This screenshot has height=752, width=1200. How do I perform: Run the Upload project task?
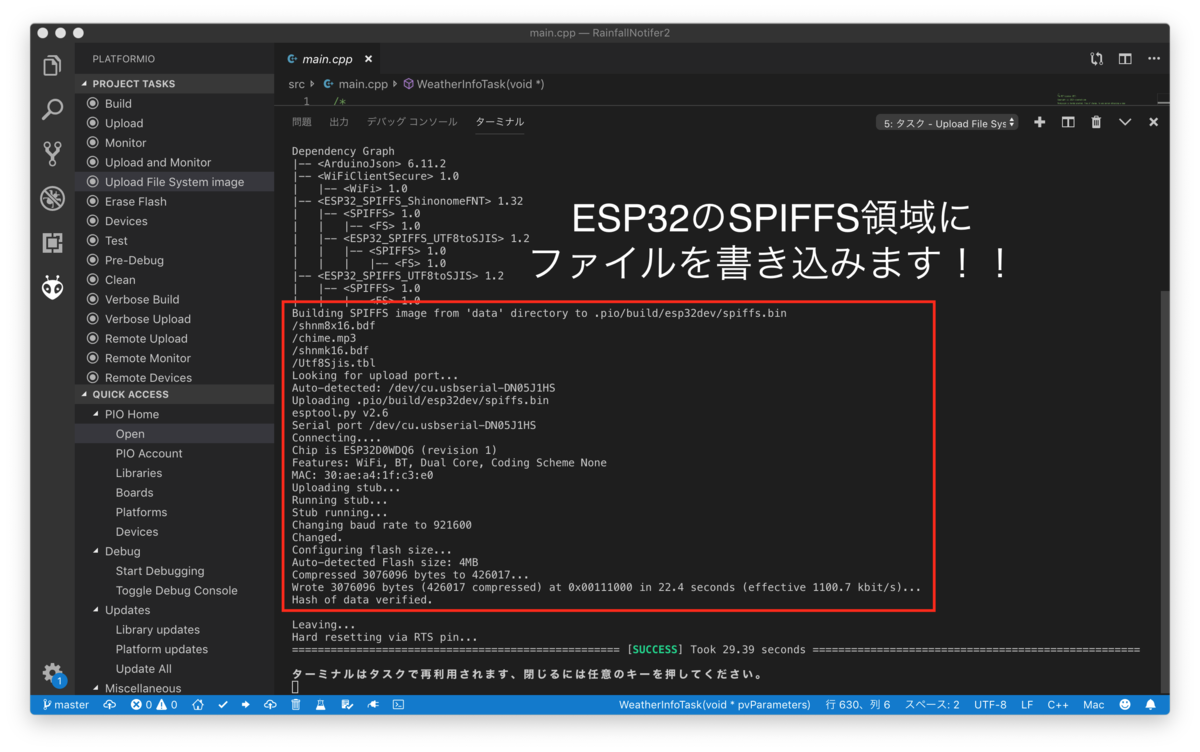click(124, 123)
